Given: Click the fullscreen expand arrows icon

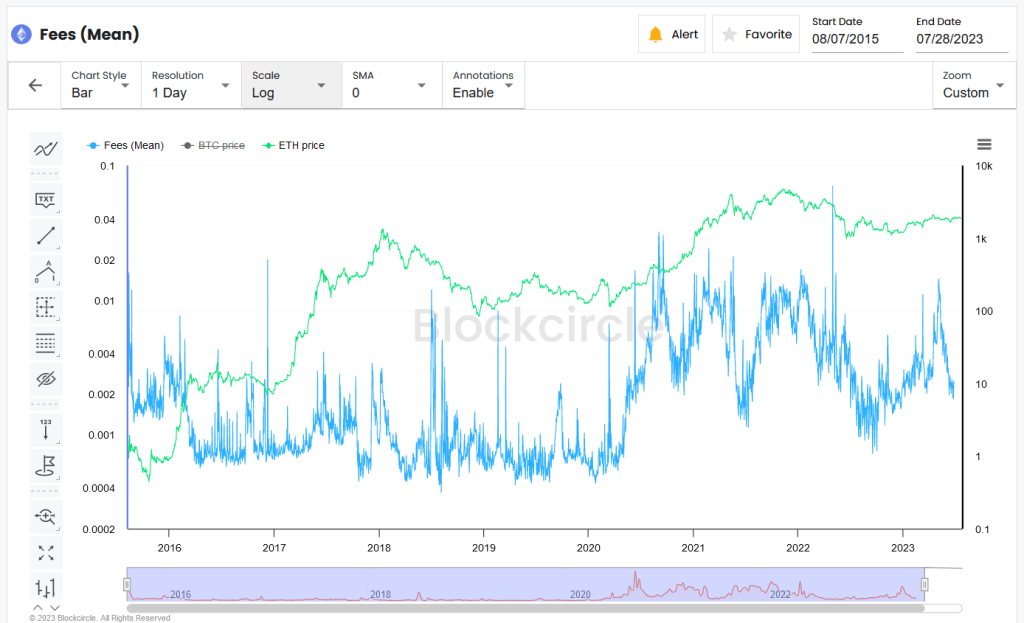Looking at the screenshot, I should coord(45,552).
